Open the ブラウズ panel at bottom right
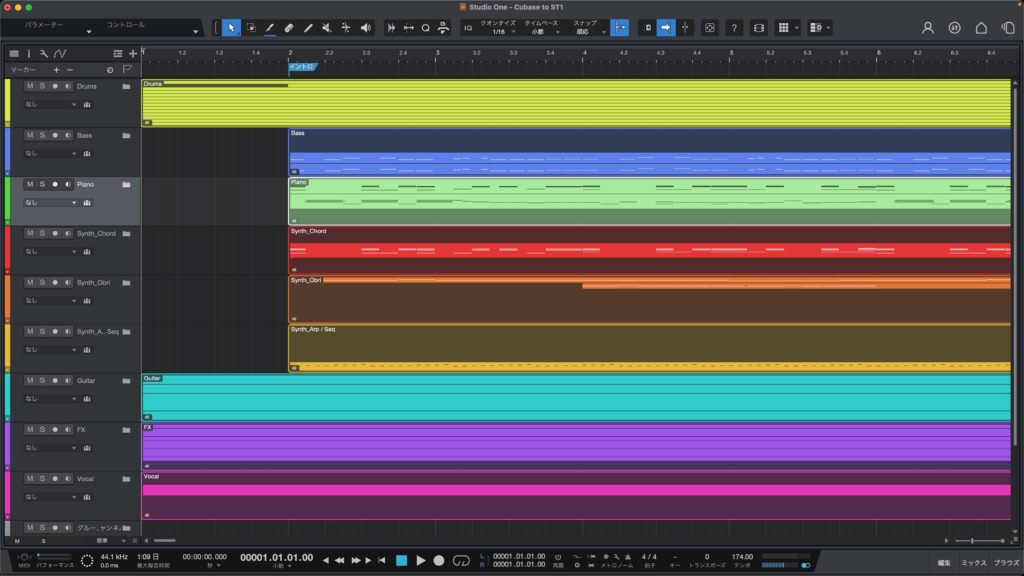 coord(1006,561)
